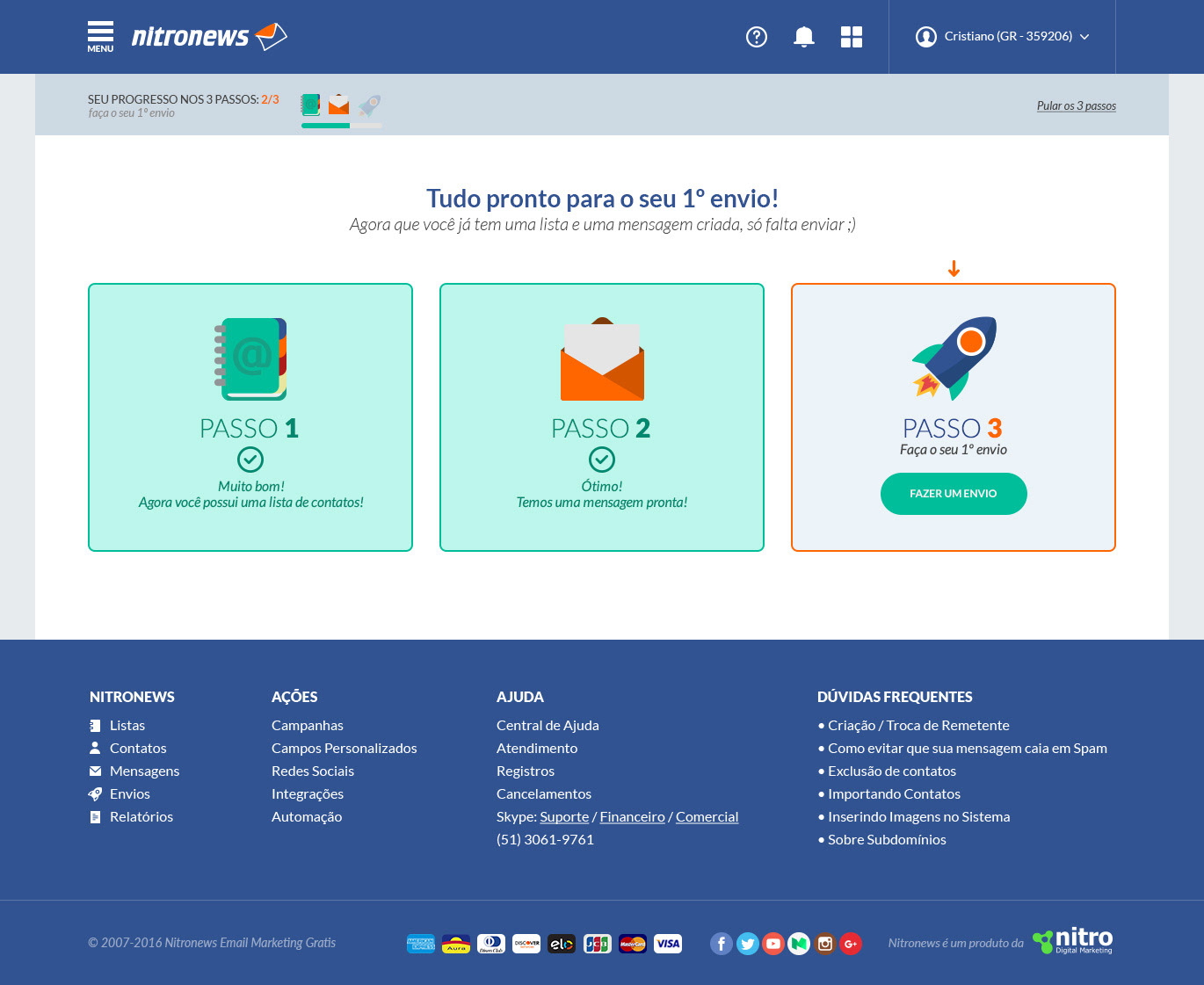Click the Envios rocket icon
Screen dimensions: 1204x985
coord(95,794)
